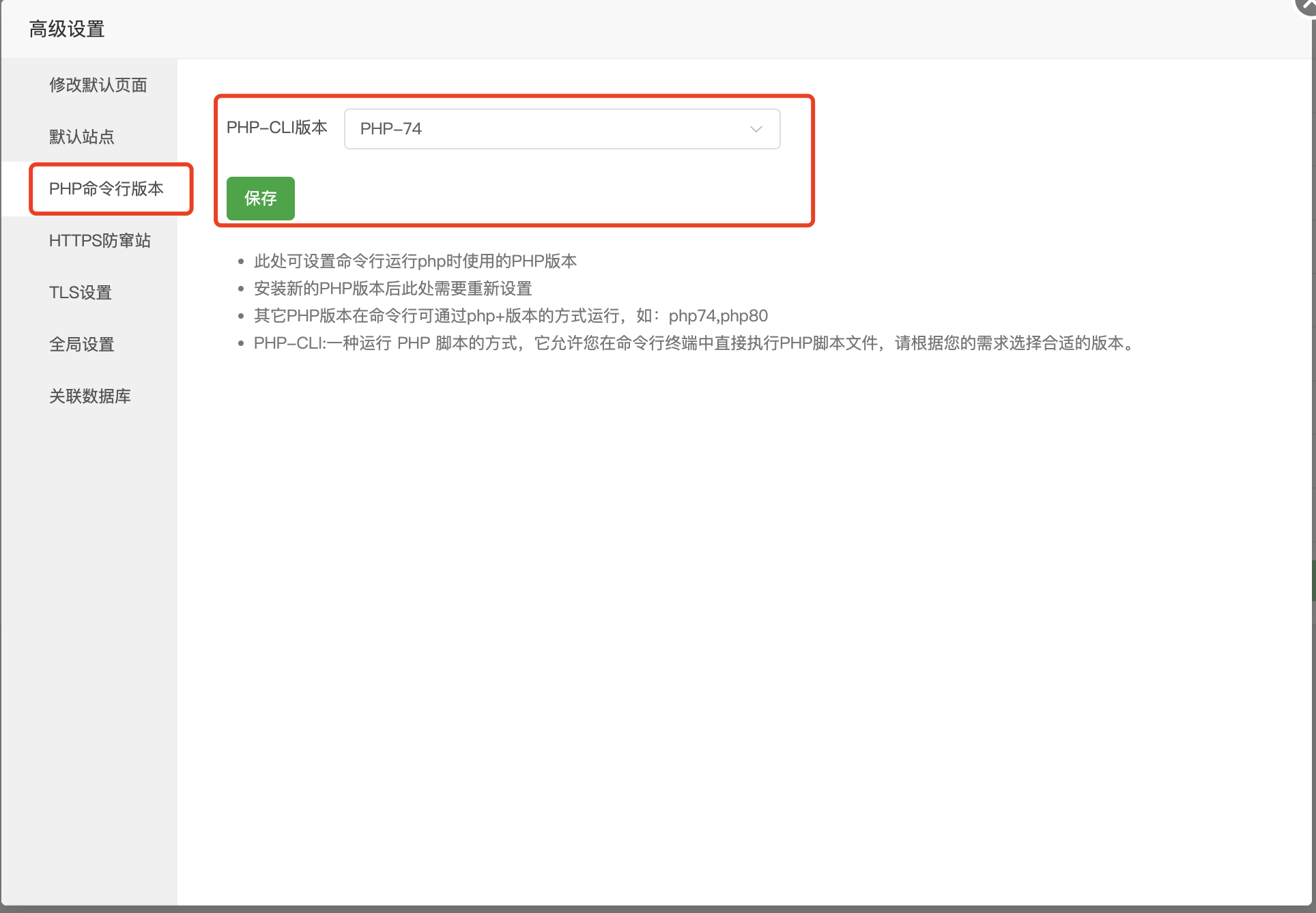Switch to 全局设置 tab
1316x913 pixels.
[x=81, y=345]
